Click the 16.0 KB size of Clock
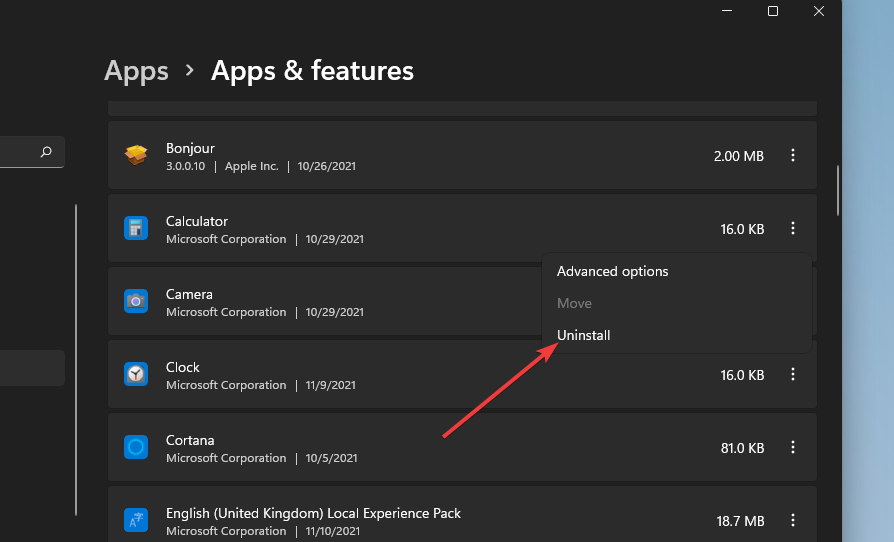This screenshot has width=894, height=542. point(742,375)
